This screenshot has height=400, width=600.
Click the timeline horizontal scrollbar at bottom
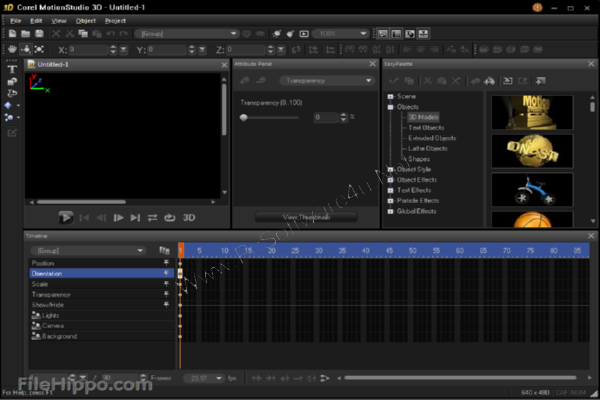[460, 378]
